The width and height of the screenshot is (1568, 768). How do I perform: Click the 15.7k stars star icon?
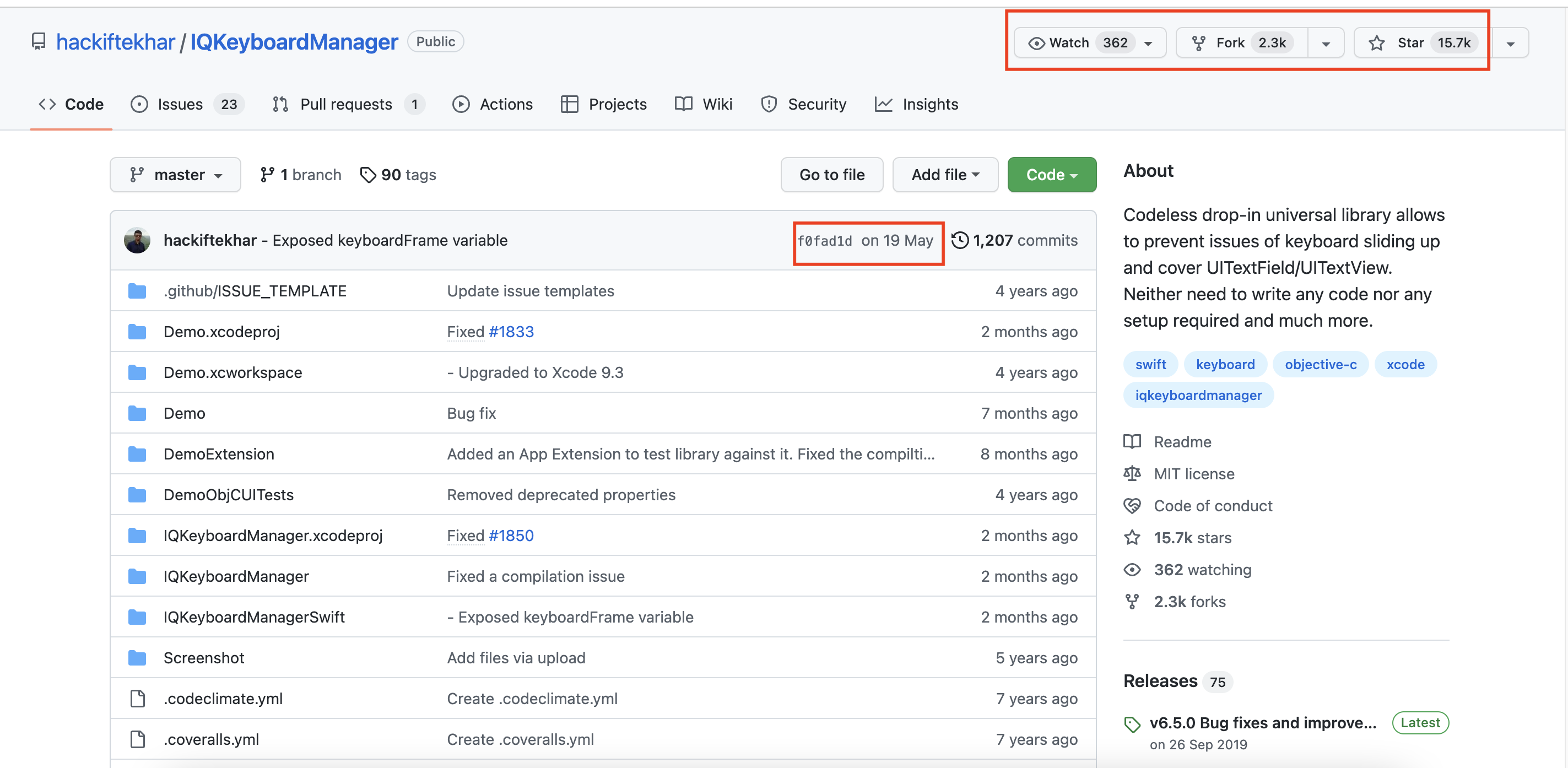click(1132, 537)
